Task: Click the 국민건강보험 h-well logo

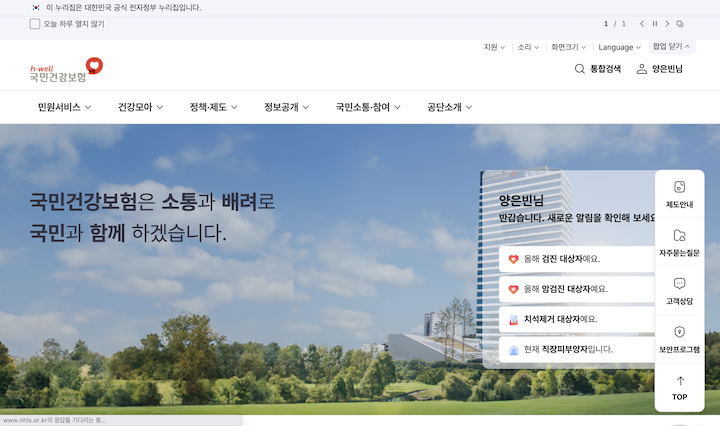Action: (66, 70)
